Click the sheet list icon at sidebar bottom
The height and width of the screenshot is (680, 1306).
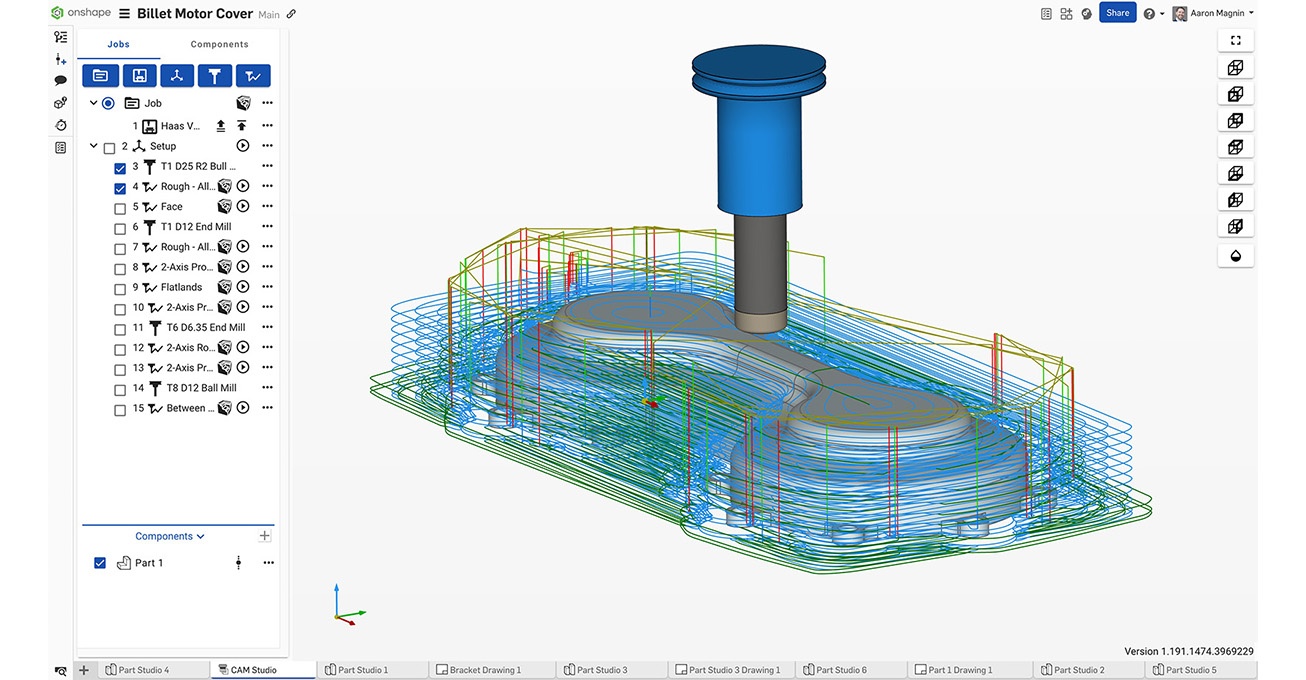[x=60, y=148]
